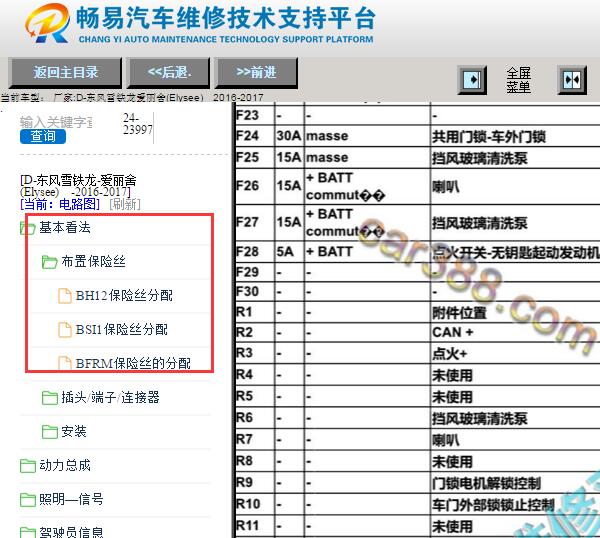Click 车门外部锁锁止控制 in row R10
600x538 pixels.
(493, 505)
